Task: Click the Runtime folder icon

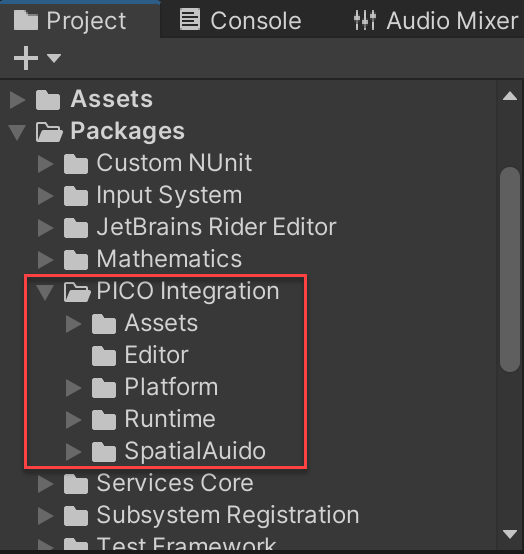Action: tap(104, 420)
